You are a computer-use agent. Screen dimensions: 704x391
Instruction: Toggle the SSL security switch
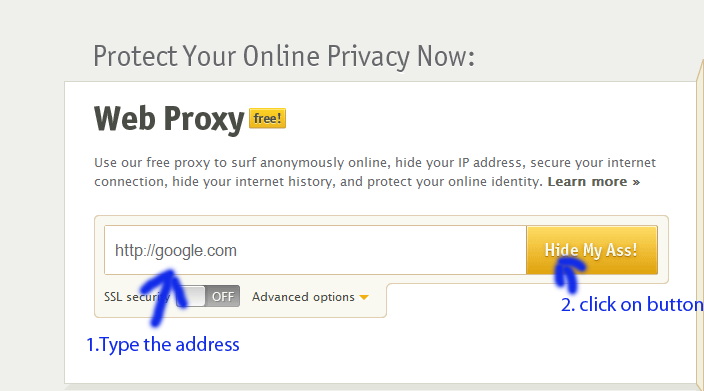tap(208, 296)
